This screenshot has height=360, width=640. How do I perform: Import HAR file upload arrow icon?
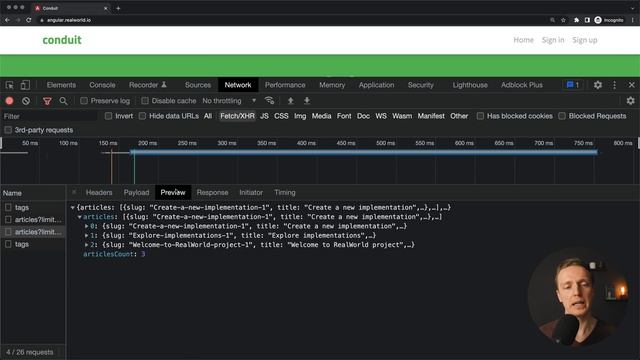pos(291,100)
